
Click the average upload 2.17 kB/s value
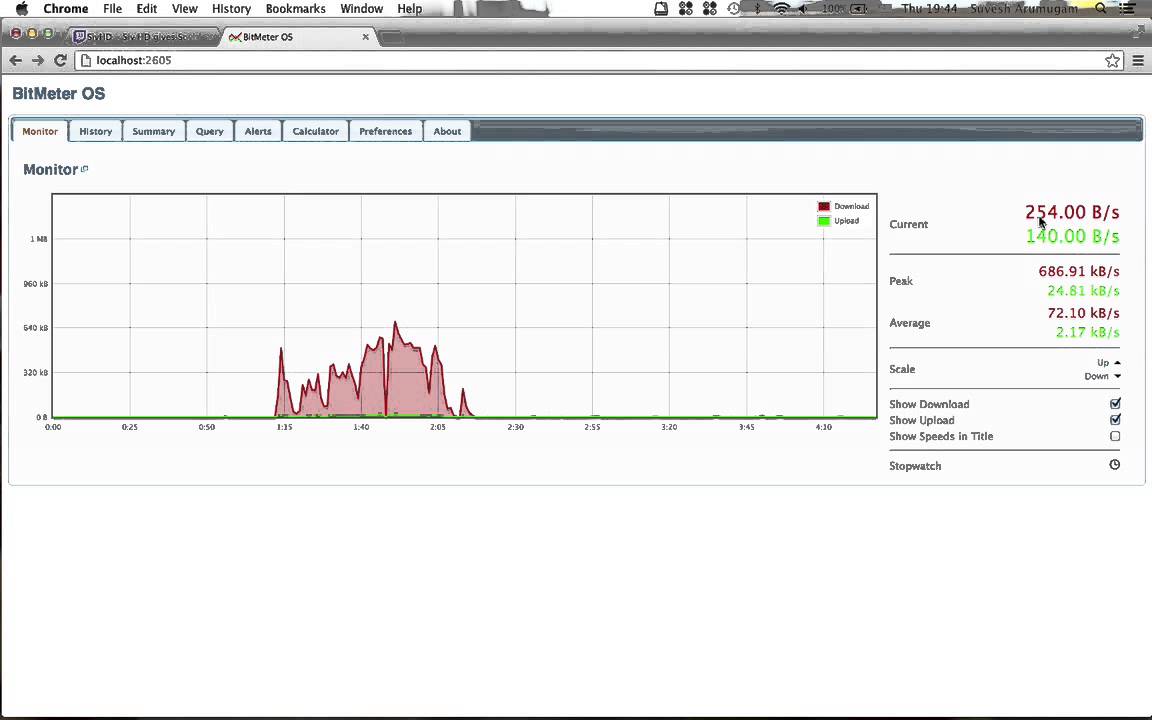(1087, 332)
